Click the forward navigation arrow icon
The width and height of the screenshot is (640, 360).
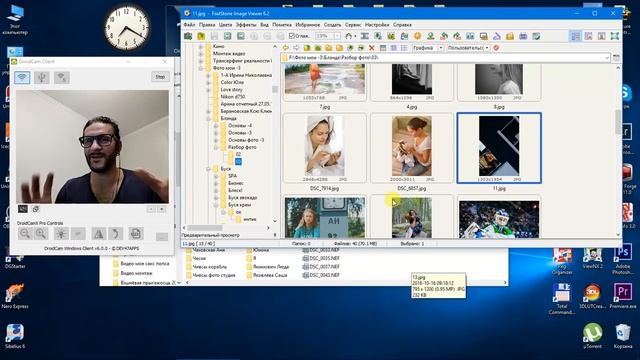click(x=296, y=48)
